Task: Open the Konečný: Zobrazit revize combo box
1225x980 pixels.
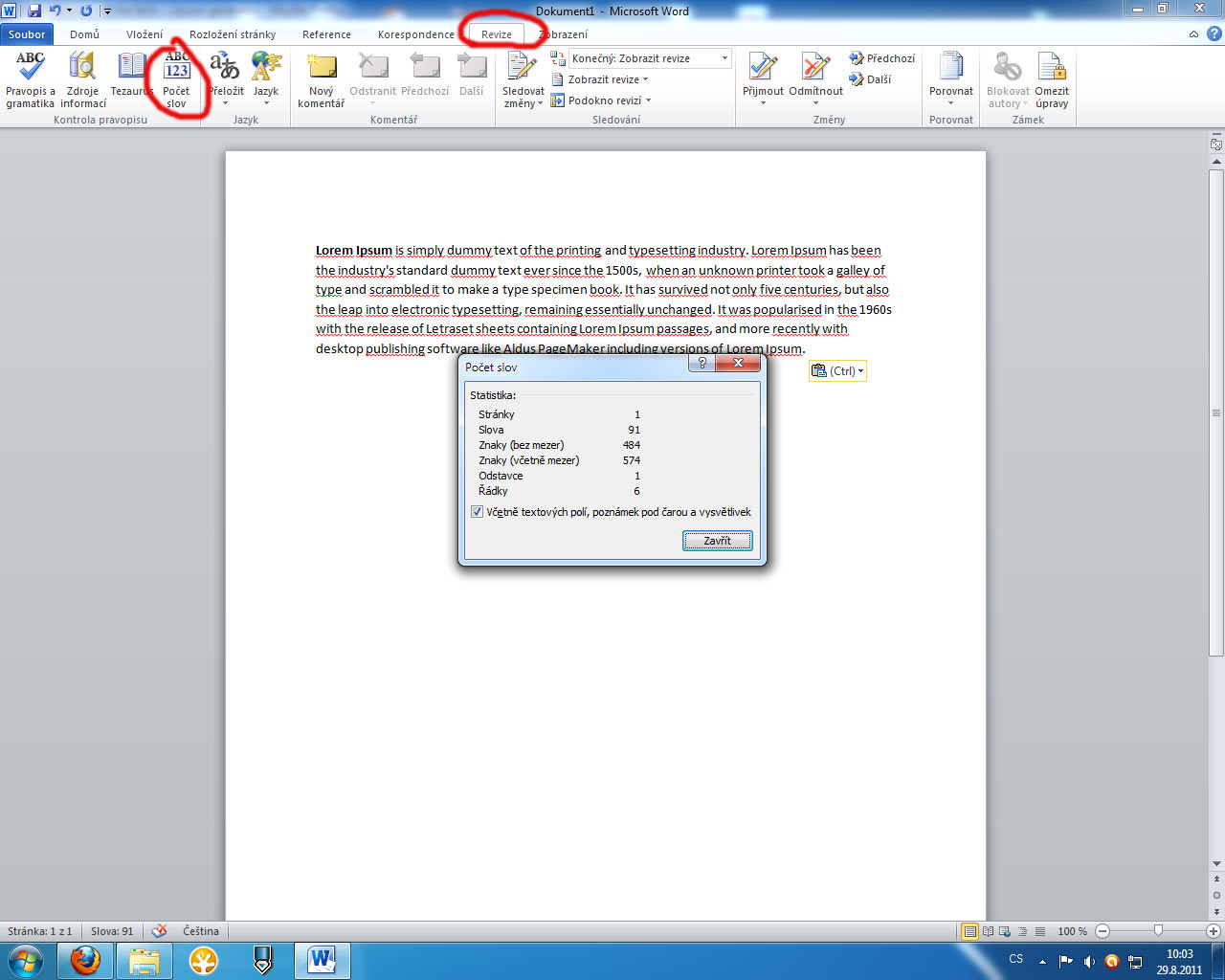Action: pos(650,58)
